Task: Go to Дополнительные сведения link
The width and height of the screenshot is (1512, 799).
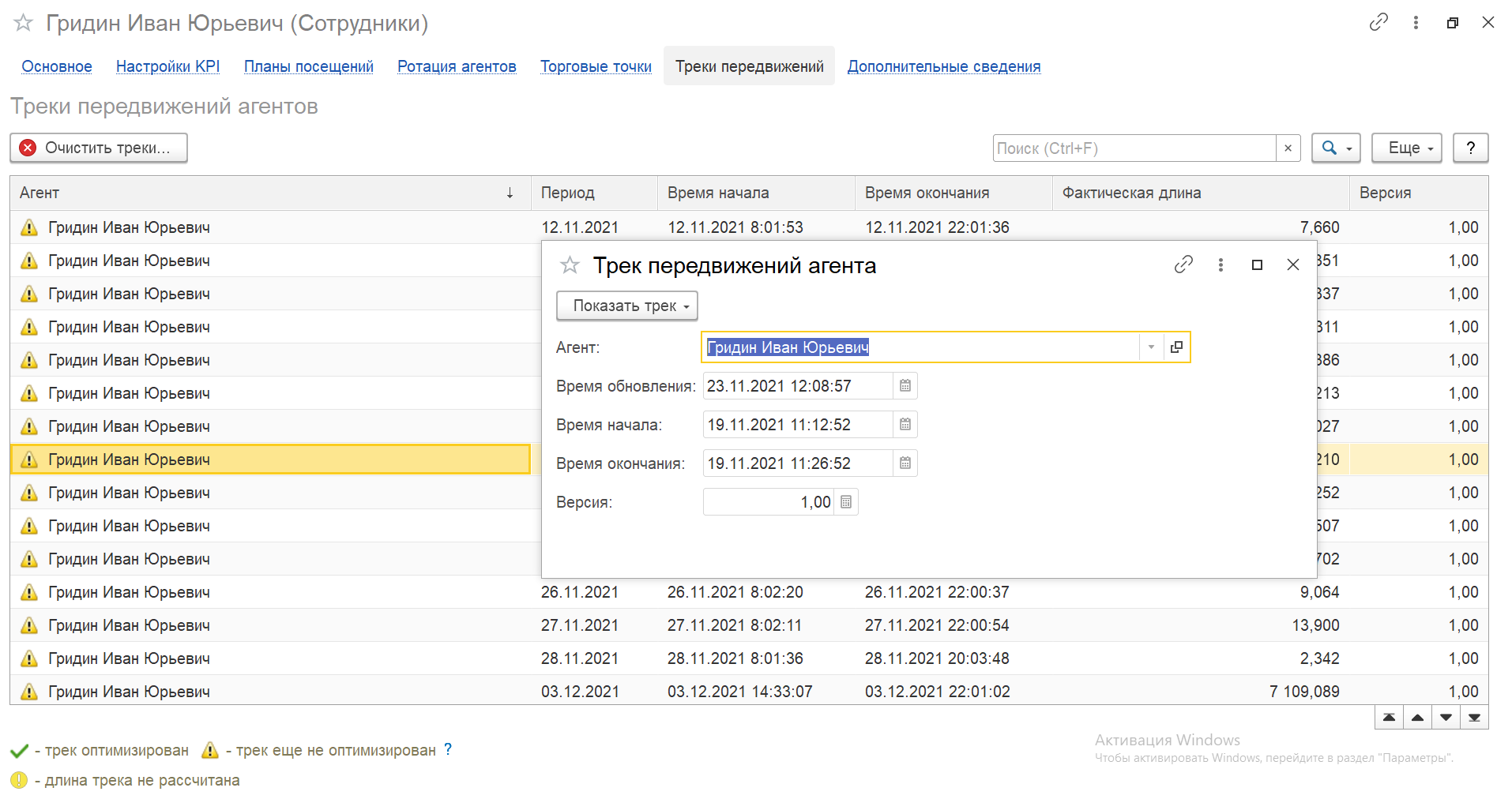Action: (x=943, y=66)
